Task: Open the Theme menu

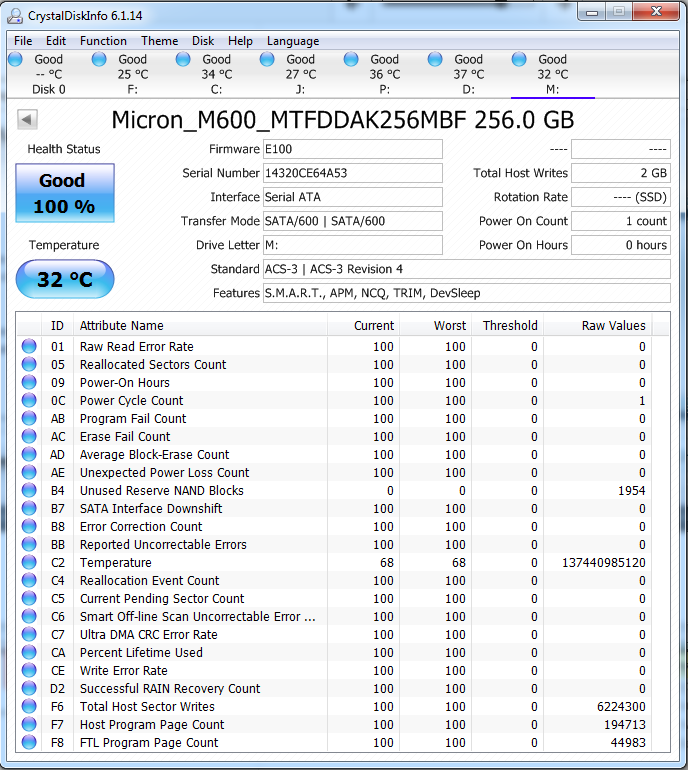Action: tap(159, 41)
